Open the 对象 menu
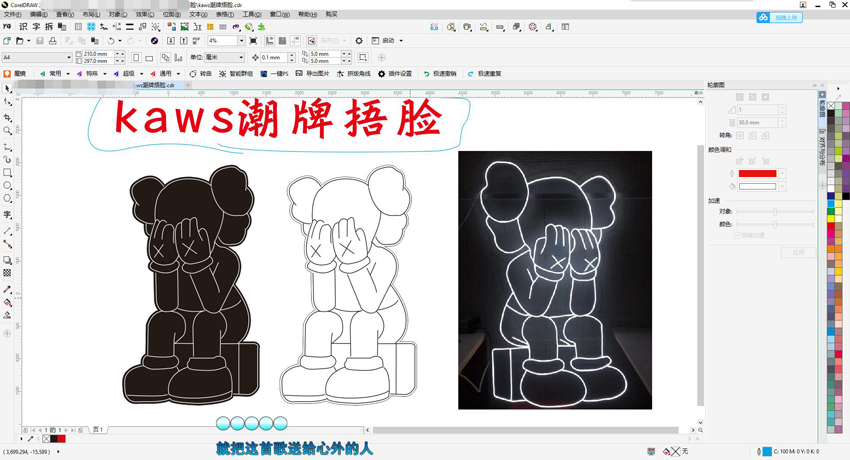This screenshot has height=460, width=850. click(x=118, y=15)
